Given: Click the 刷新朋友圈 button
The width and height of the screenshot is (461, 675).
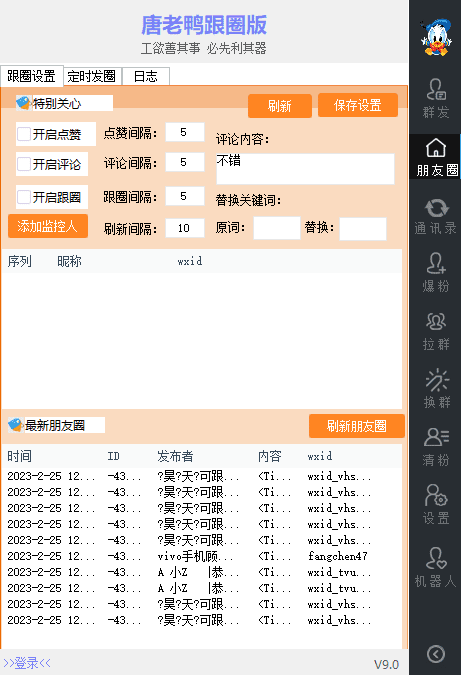Looking at the screenshot, I should (x=356, y=426).
